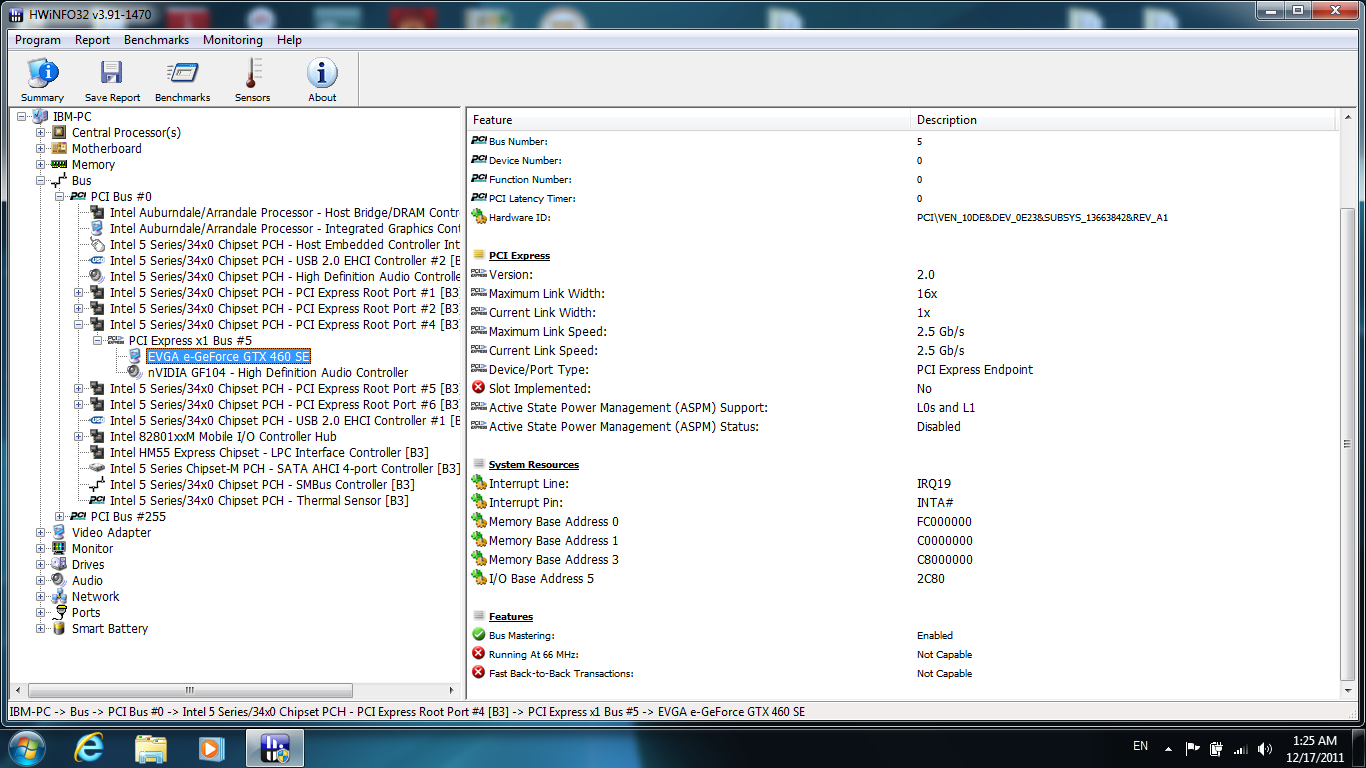Launch Windows Media Player from taskbar
The height and width of the screenshot is (768, 1366).
[211, 748]
